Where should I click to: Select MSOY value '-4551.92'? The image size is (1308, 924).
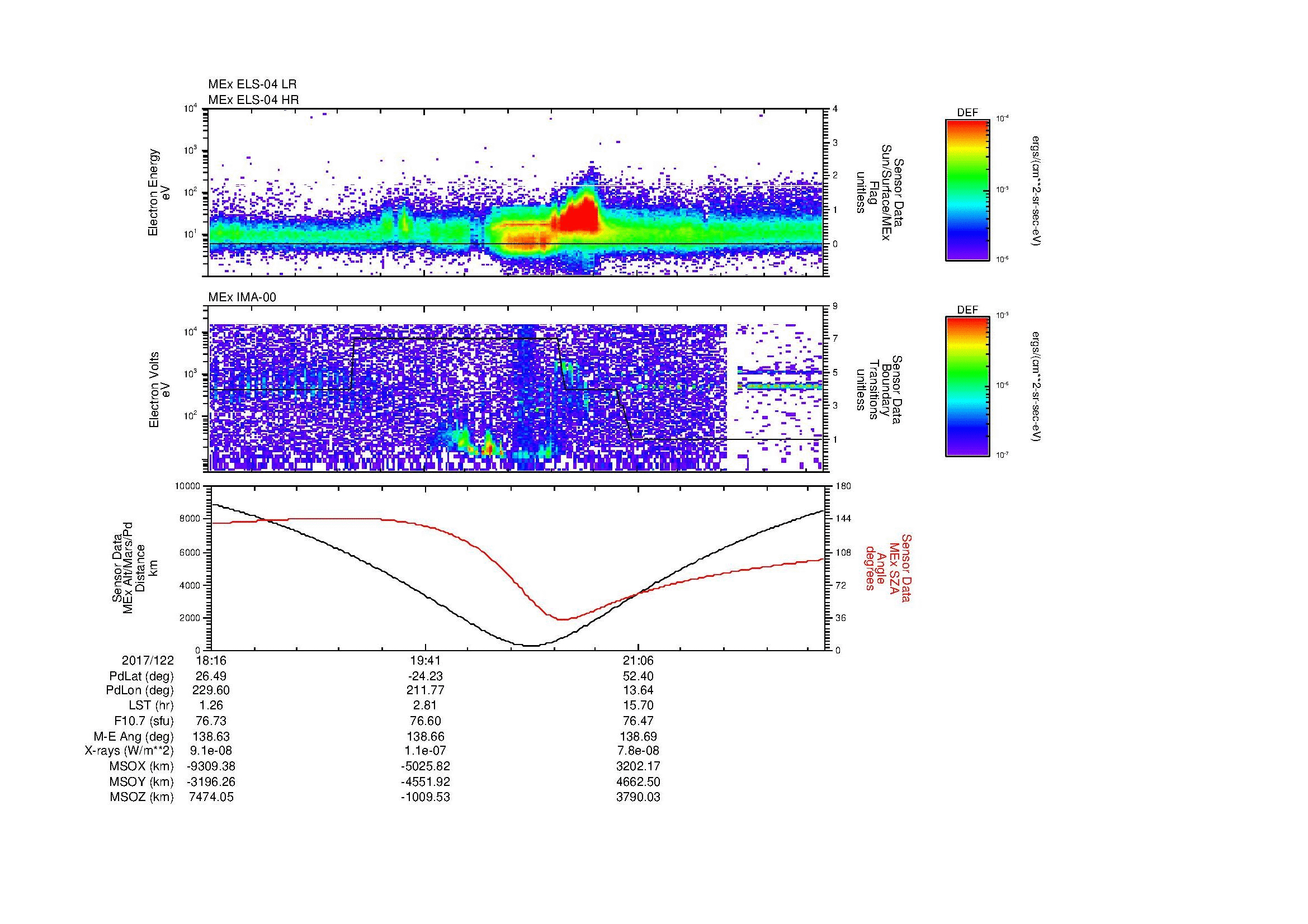click(425, 782)
